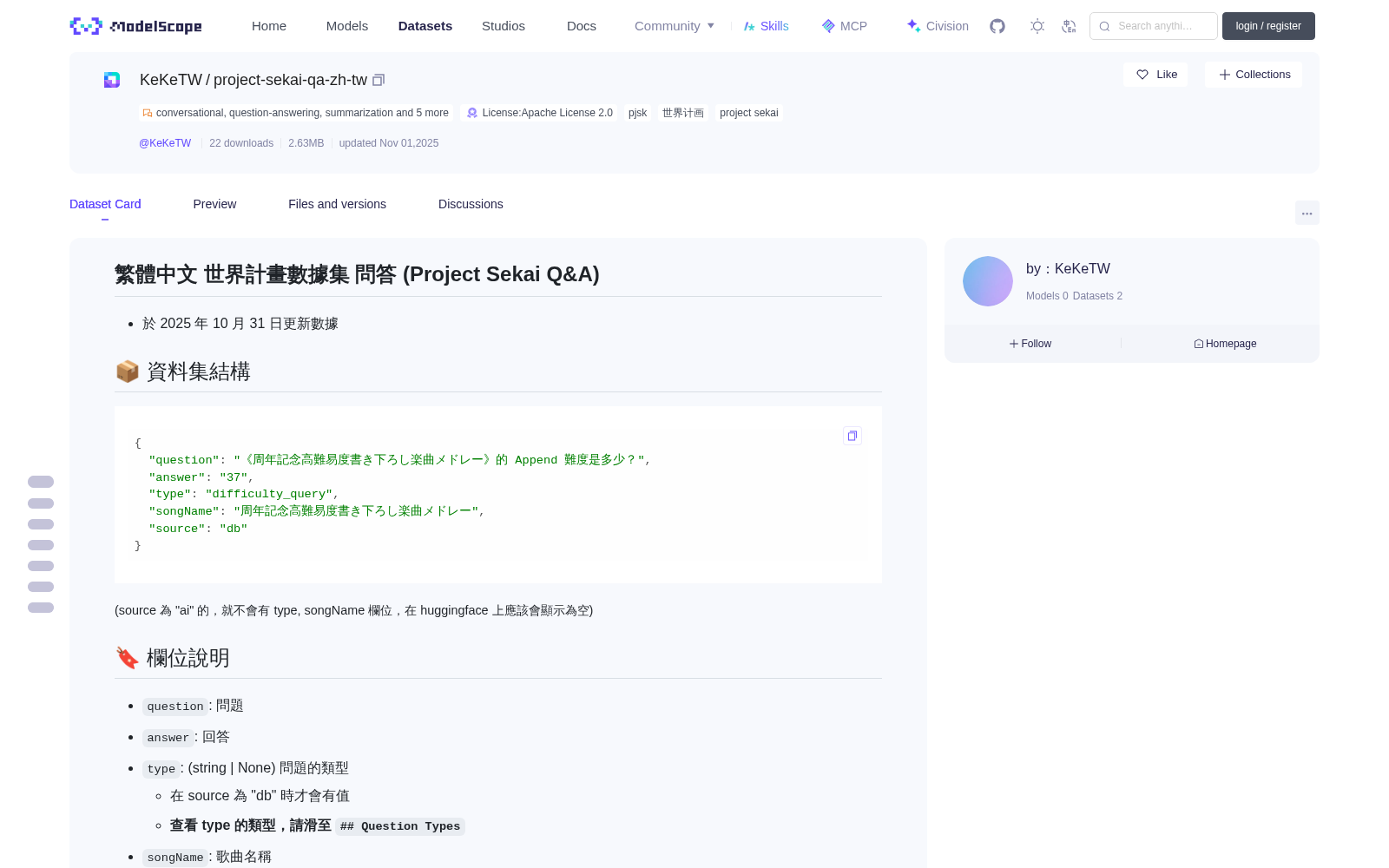Open the @KeKeTW profile link
Screen dimensions: 1389x868
click(x=165, y=143)
